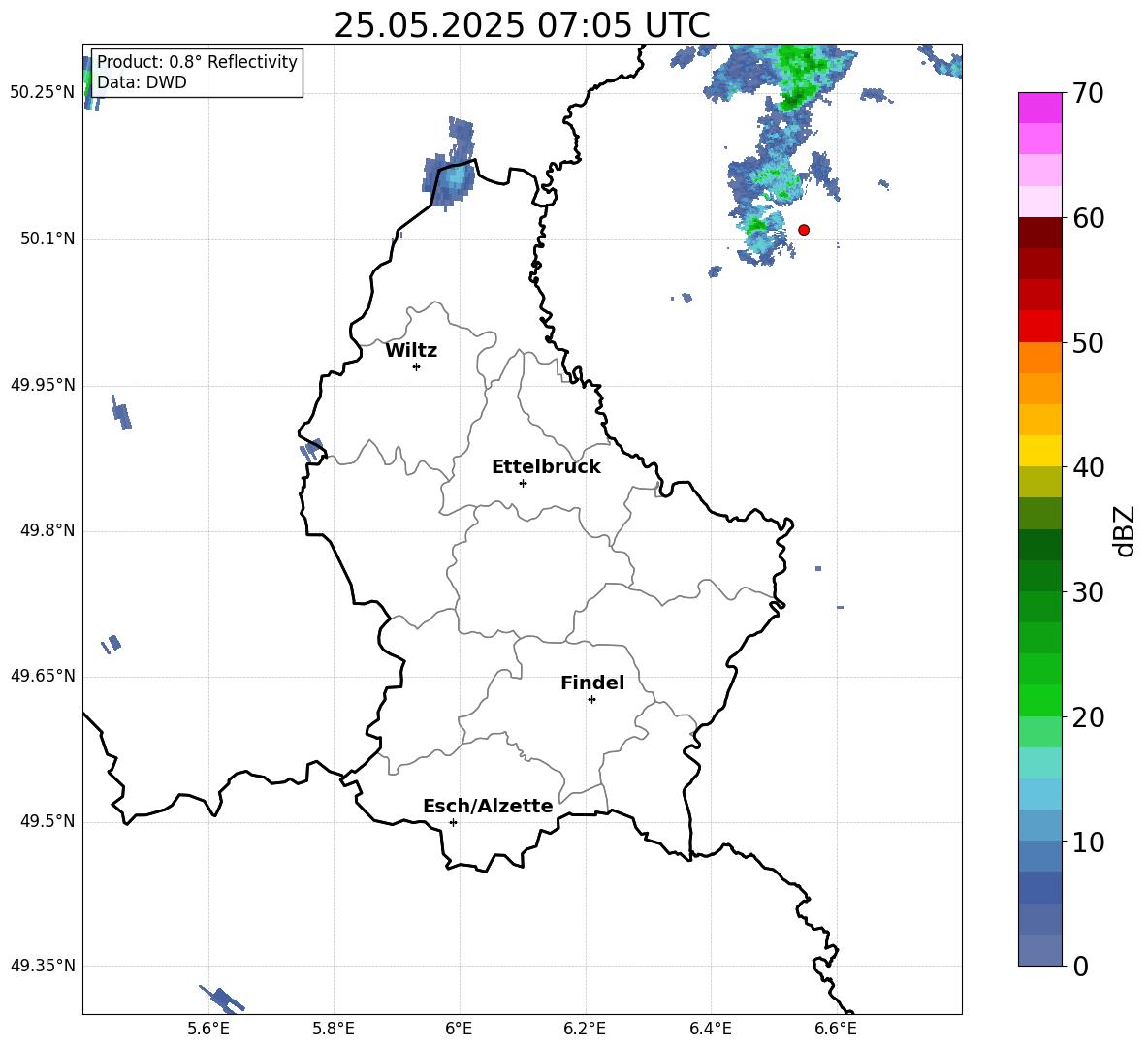Click the bright green 20 dBZ color band
Viewport: 1148px width, 1048px height.
point(1039,700)
